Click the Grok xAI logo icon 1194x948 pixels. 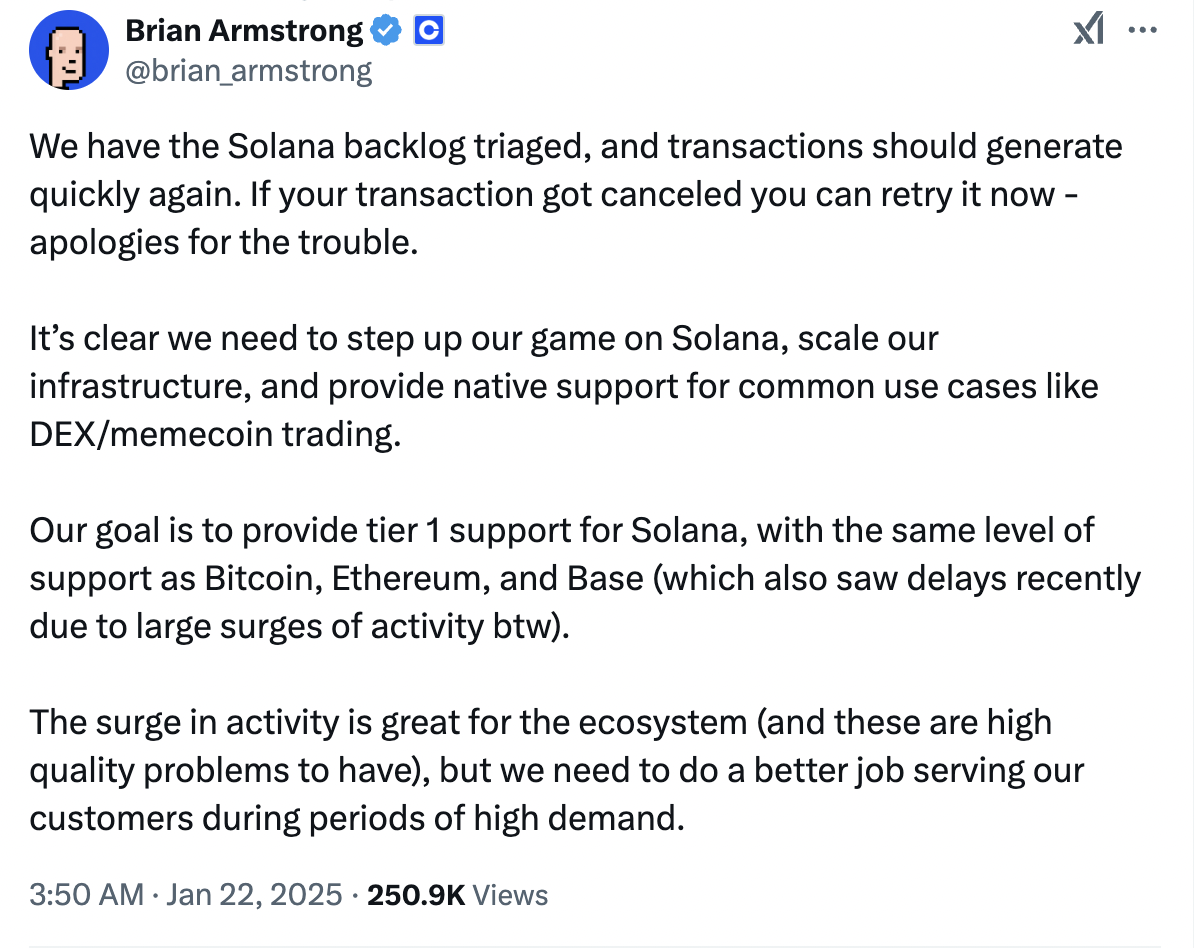(x=1087, y=29)
